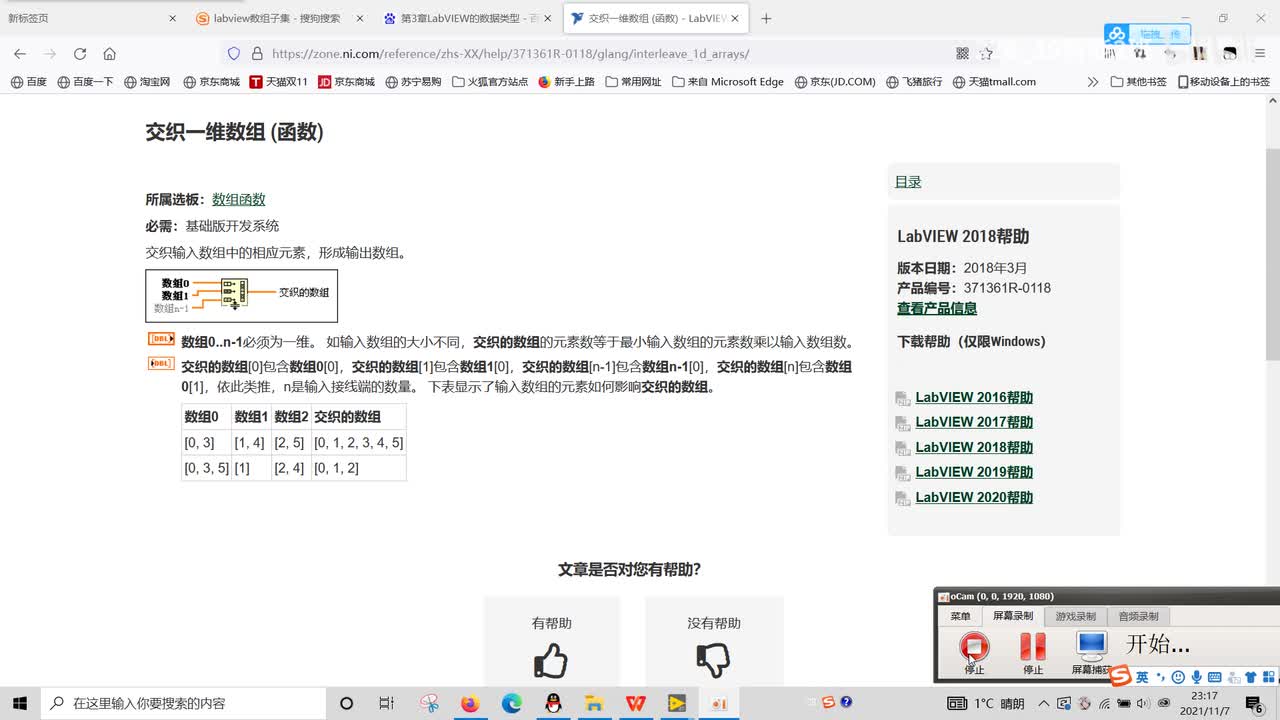The width and height of the screenshot is (1280, 720).
Task: Download LabVIEW 2016帮助
Action: point(974,397)
